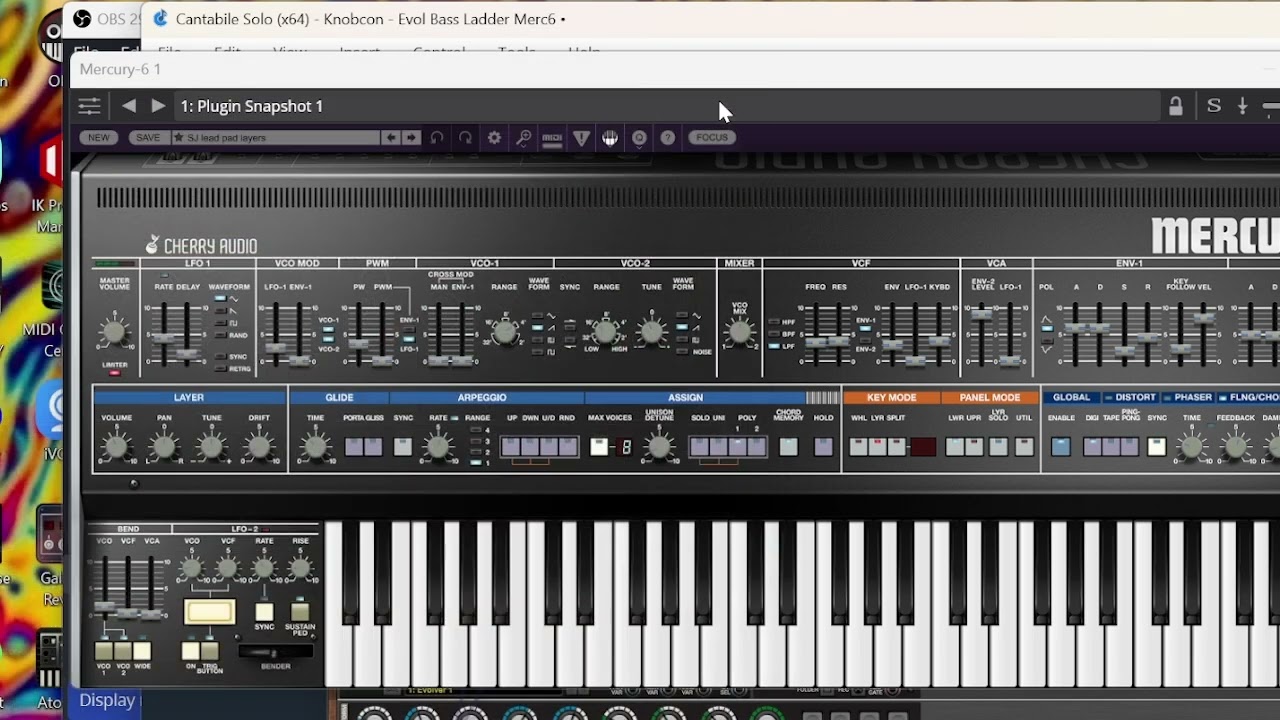This screenshot has height=720, width=1280.
Task: Enable SOLO assign mode
Action: point(699,447)
